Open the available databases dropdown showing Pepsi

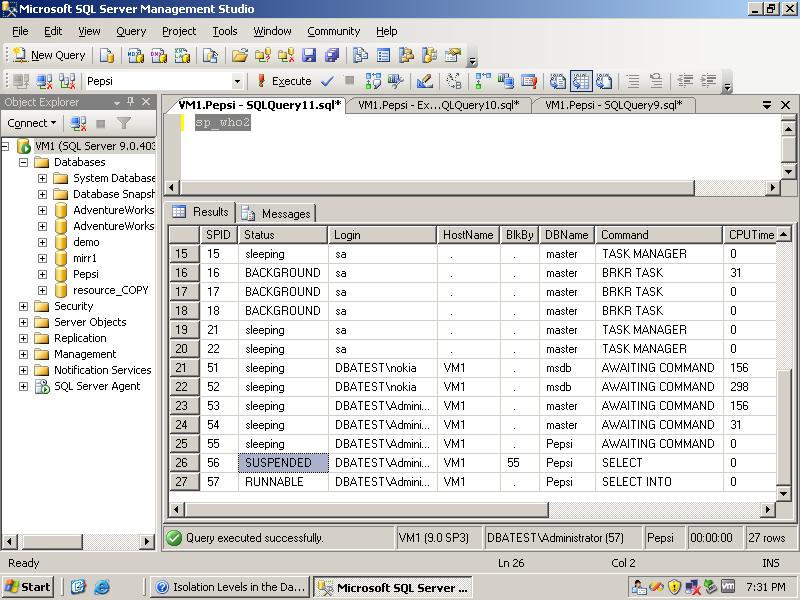[x=239, y=81]
